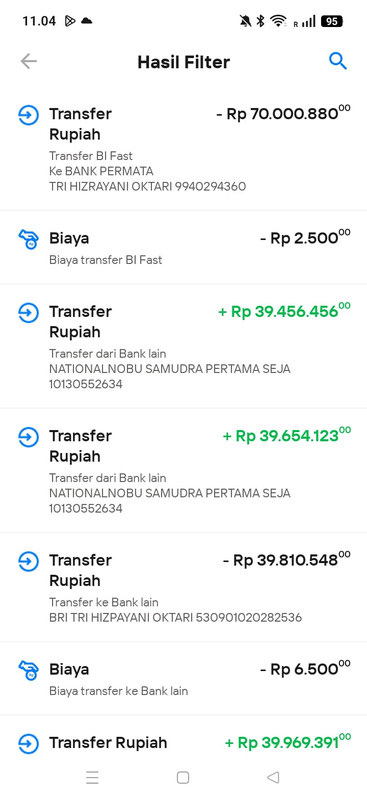The image size is (367, 800).
Task: Tap the Android home square button
Action: click(183, 778)
